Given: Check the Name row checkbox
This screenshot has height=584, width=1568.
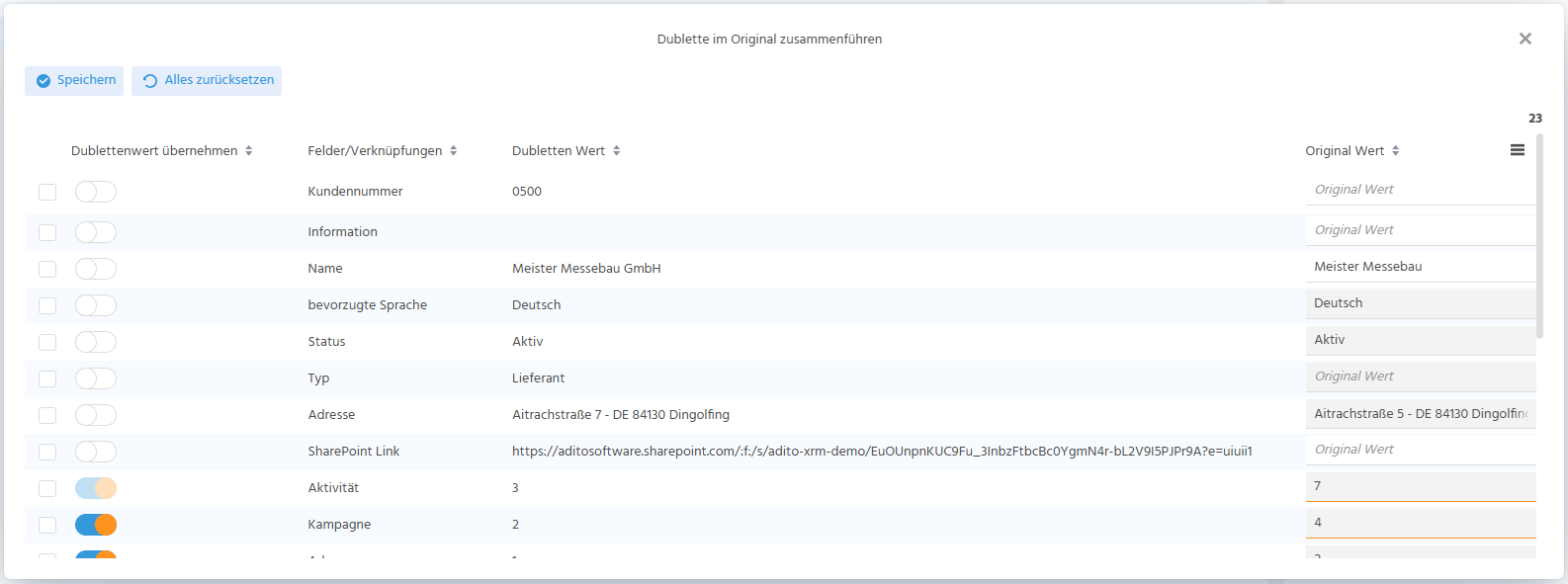Looking at the screenshot, I should (x=47, y=269).
